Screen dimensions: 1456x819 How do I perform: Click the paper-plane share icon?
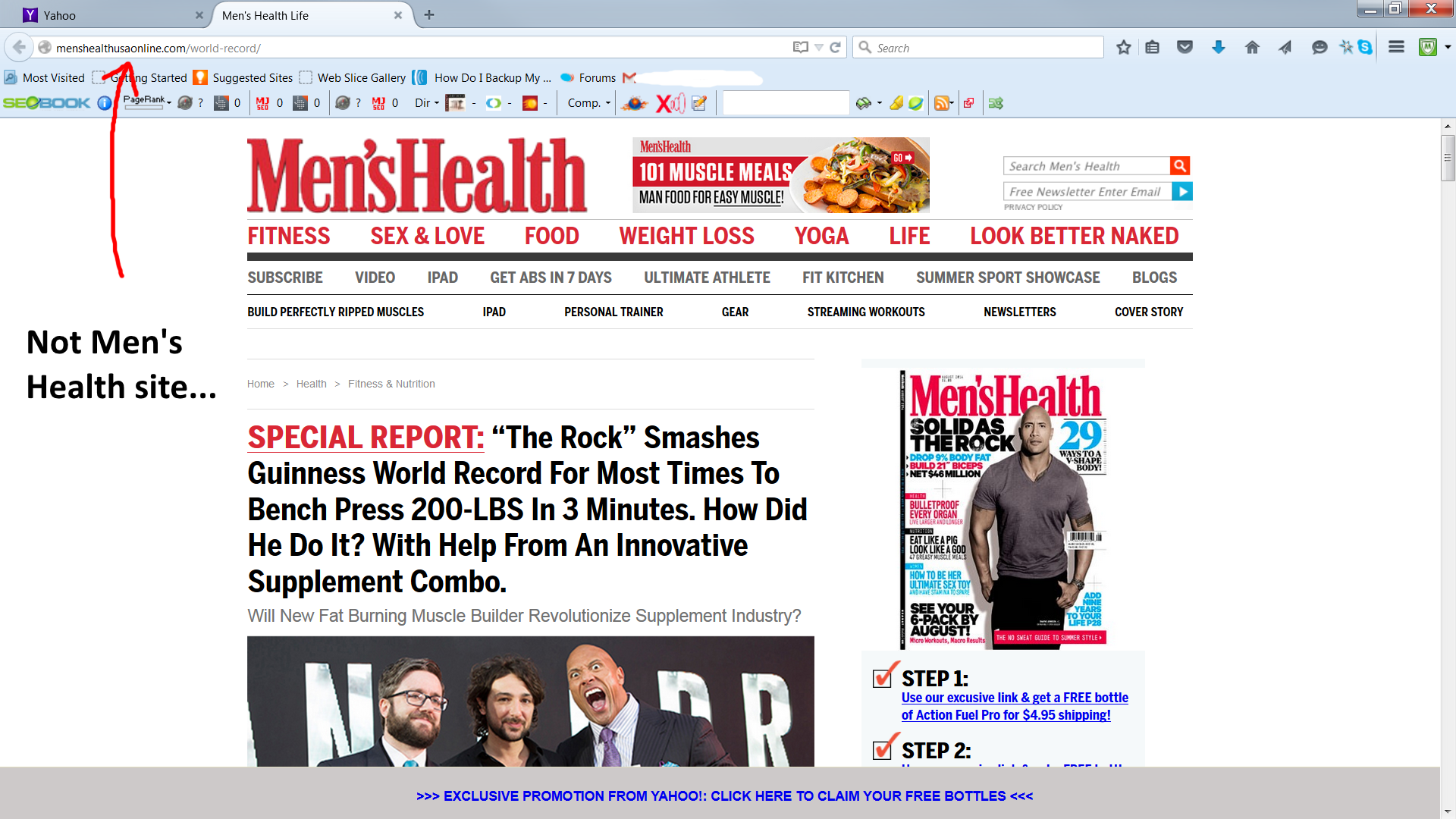coord(1285,47)
